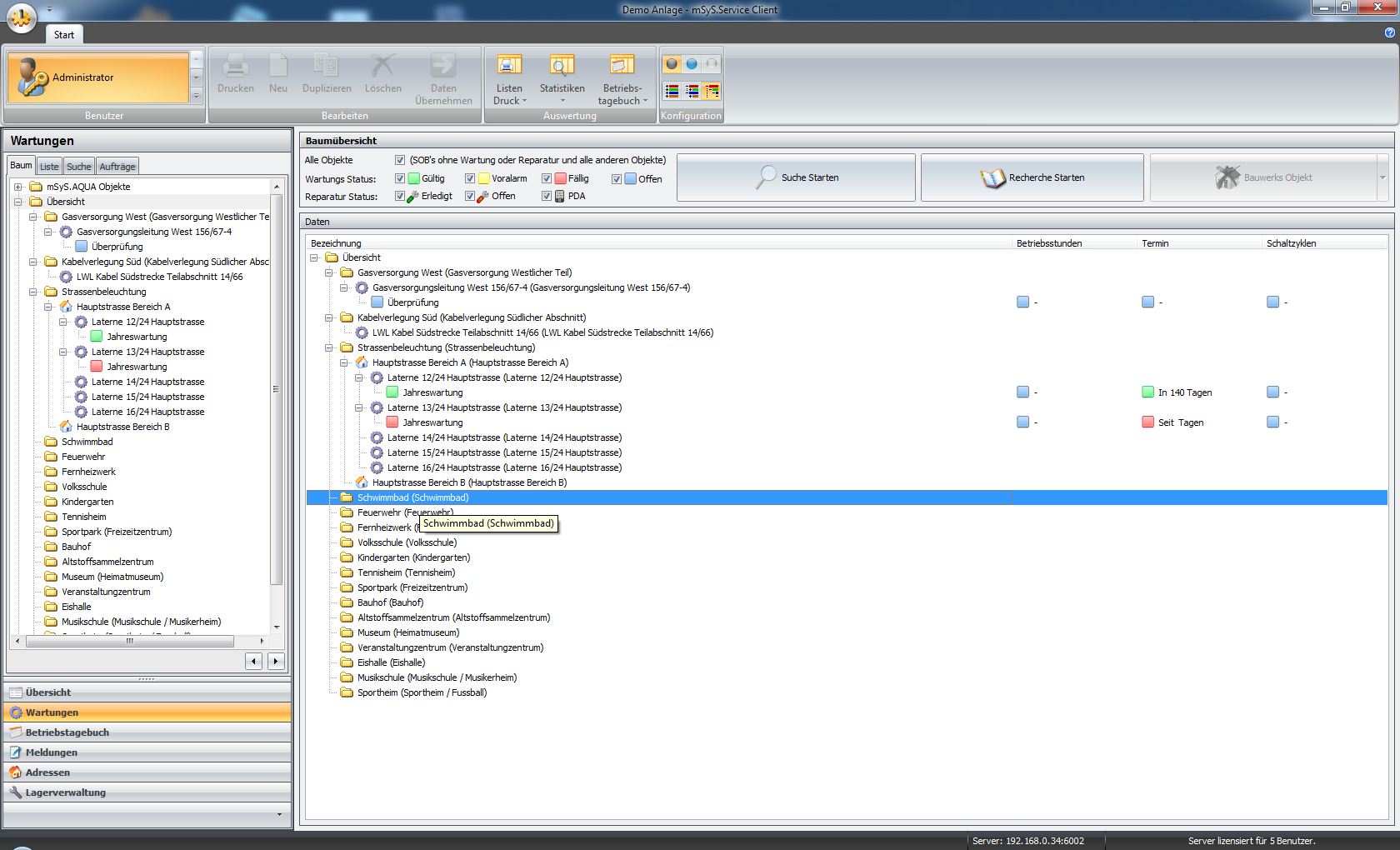Viewport: 1400px width, 850px height.
Task: Collapse the Strassenbeleuchtung node in data tree
Action: tap(328, 347)
